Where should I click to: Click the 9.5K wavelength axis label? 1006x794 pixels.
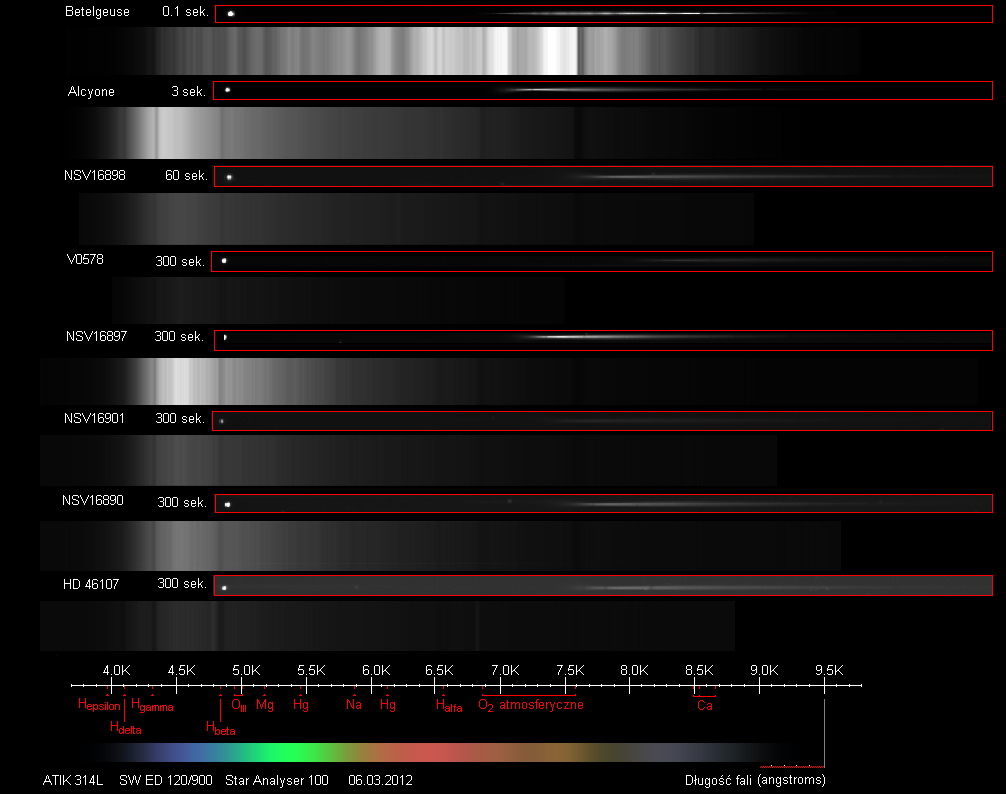[x=829, y=669]
